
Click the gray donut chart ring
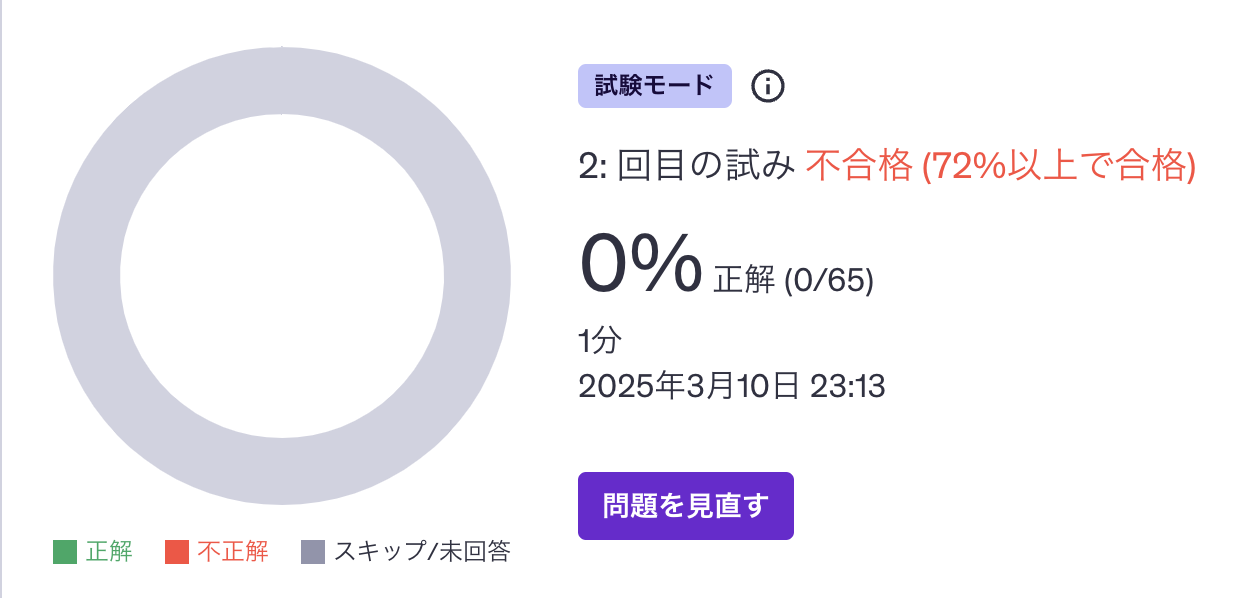282,80
